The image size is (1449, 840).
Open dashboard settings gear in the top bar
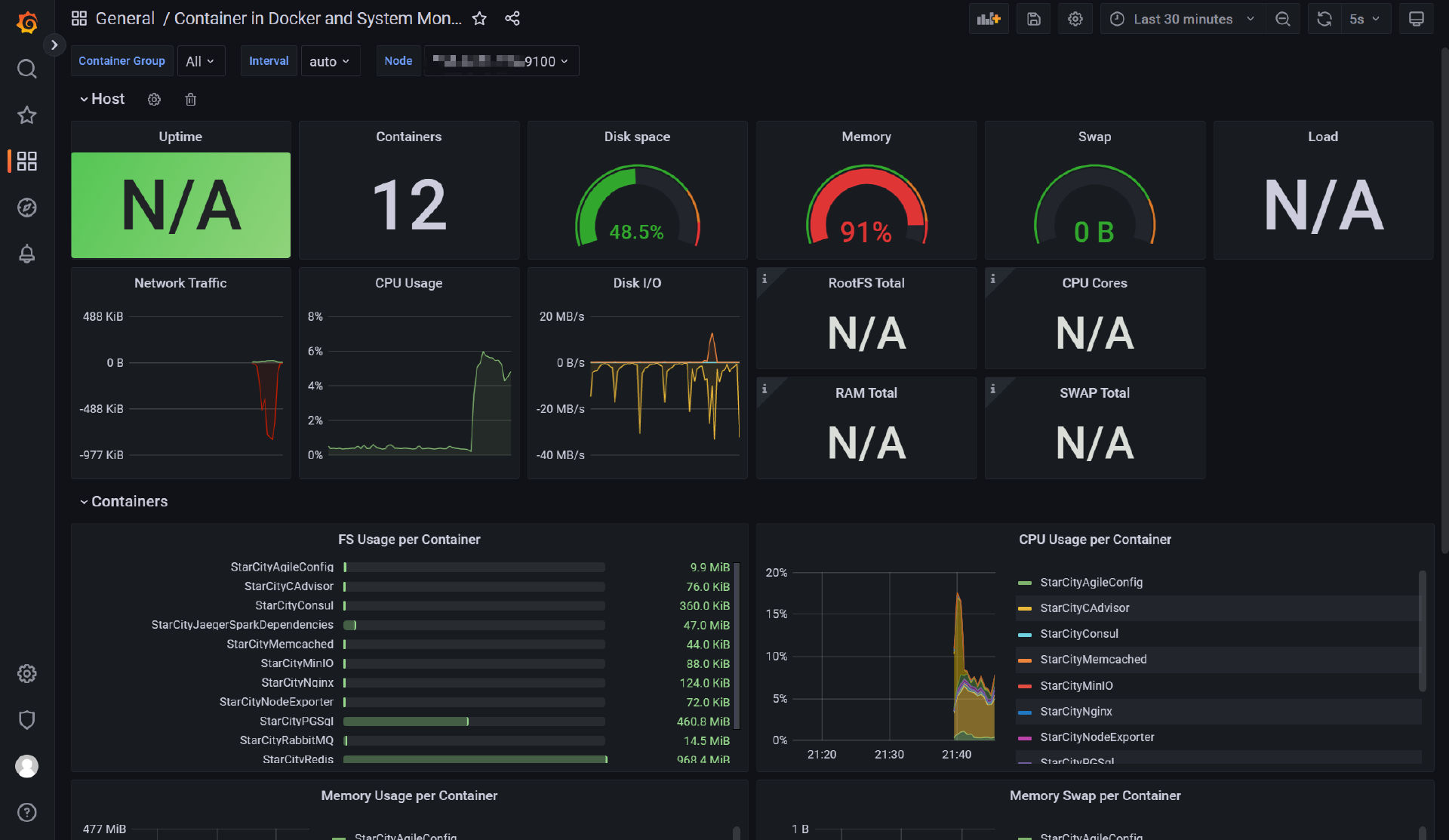1075,19
